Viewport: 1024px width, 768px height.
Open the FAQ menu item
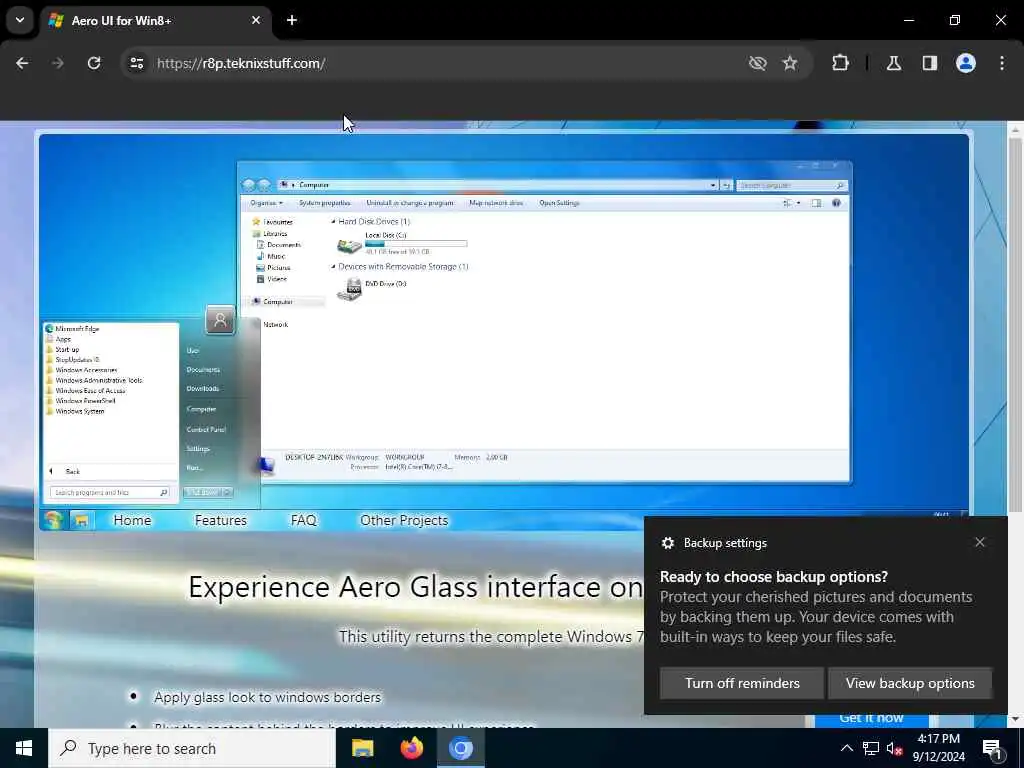[304, 520]
